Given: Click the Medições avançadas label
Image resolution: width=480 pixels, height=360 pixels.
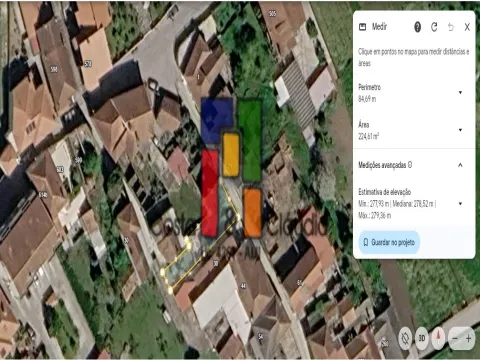Looking at the screenshot, I should pos(382,165).
